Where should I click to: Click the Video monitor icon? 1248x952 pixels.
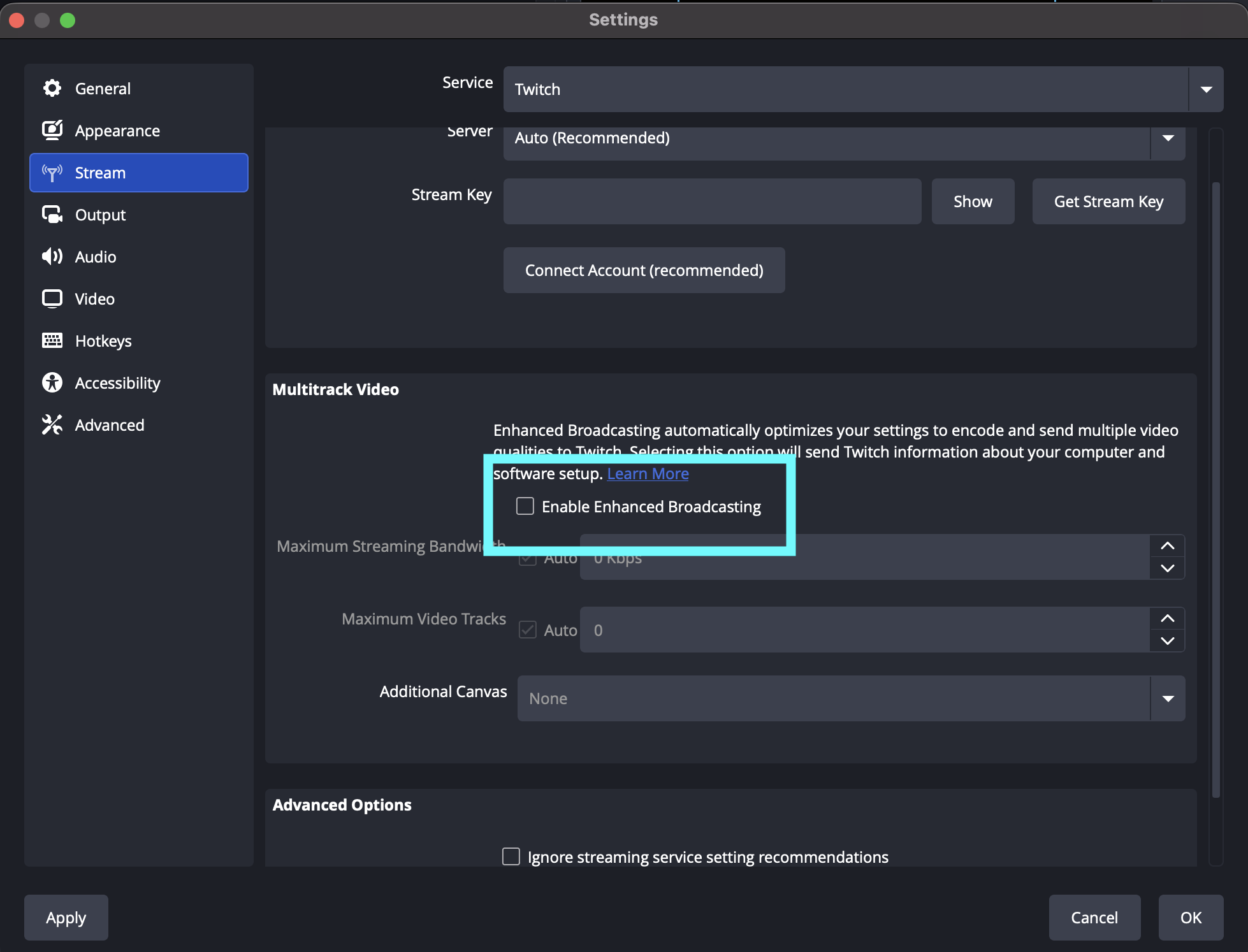coord(52,298)
